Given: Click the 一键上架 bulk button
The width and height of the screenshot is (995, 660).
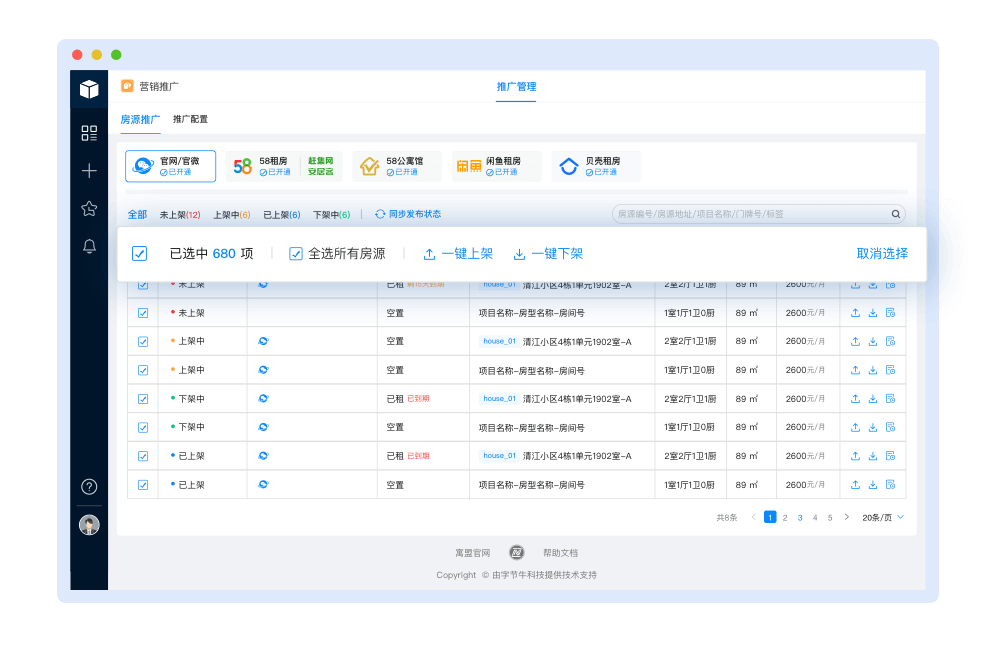Looking at the screenshot, I should 458,254.
